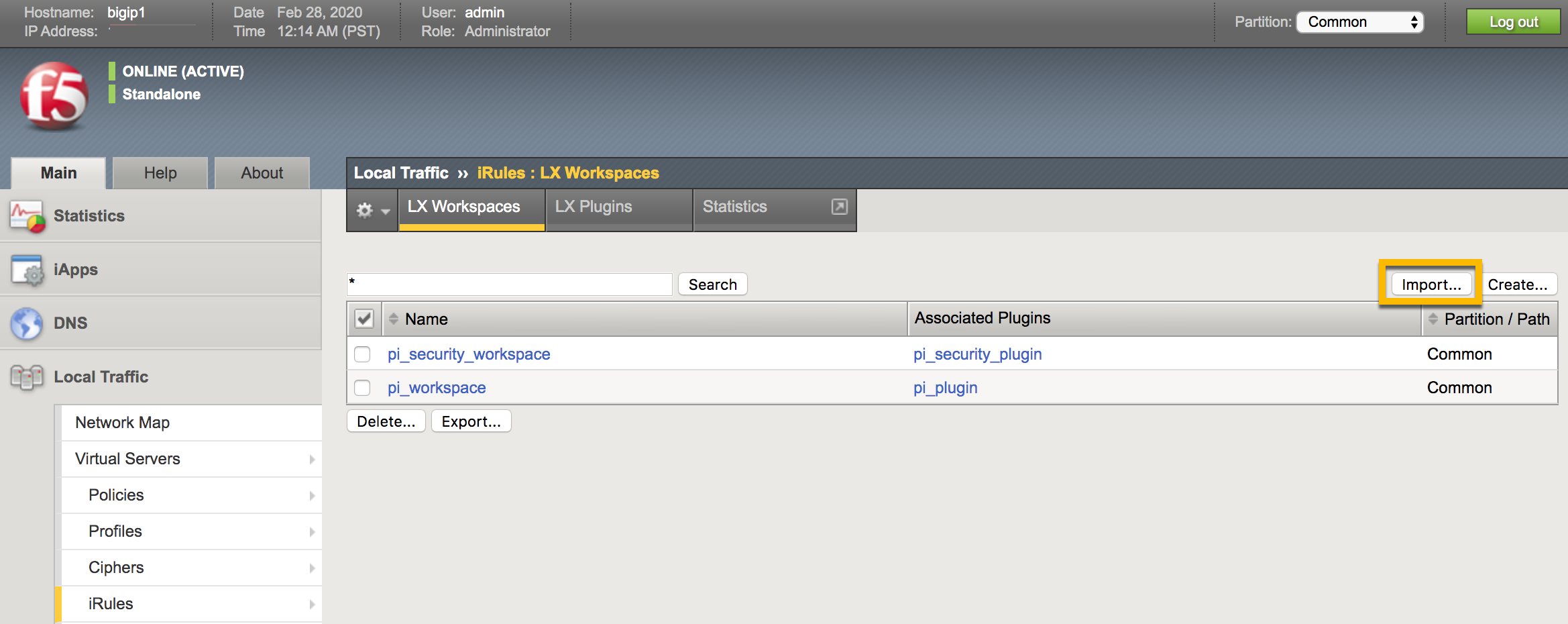Viewport: 1568px width, 624px height.
Task: Select the LX Workspaces tab
Action: click(471, 209)
